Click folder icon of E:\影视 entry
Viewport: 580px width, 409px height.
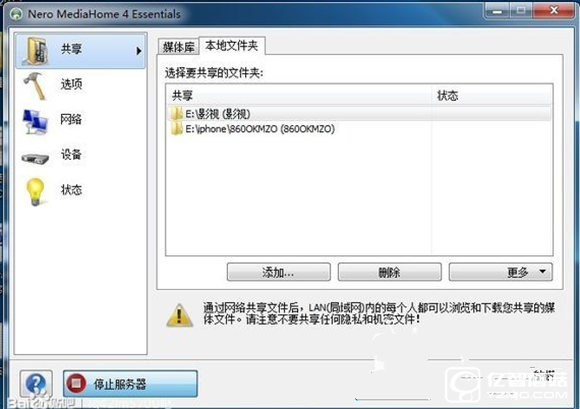pos(176,113)
